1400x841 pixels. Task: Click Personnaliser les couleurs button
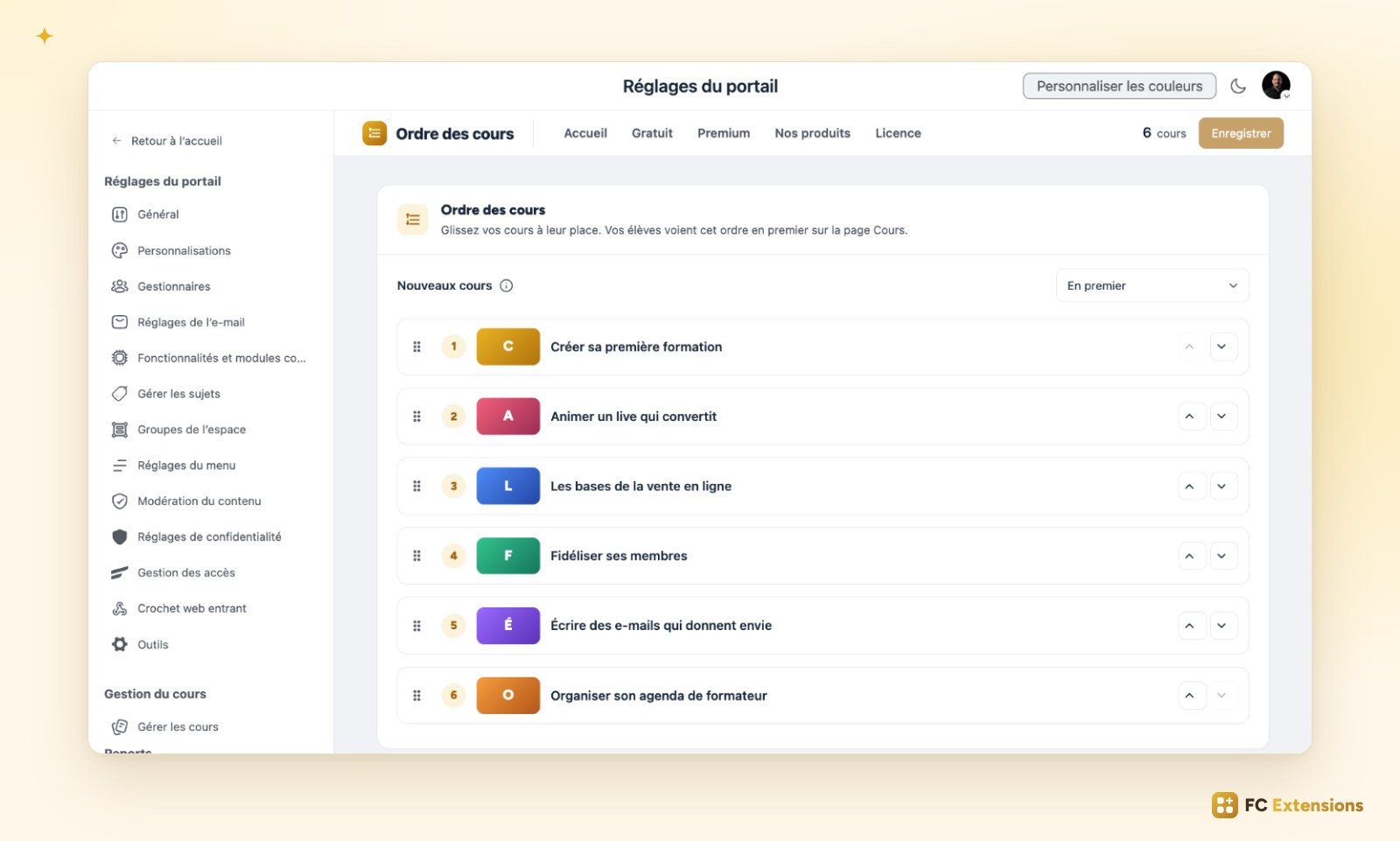point(1119,86)
